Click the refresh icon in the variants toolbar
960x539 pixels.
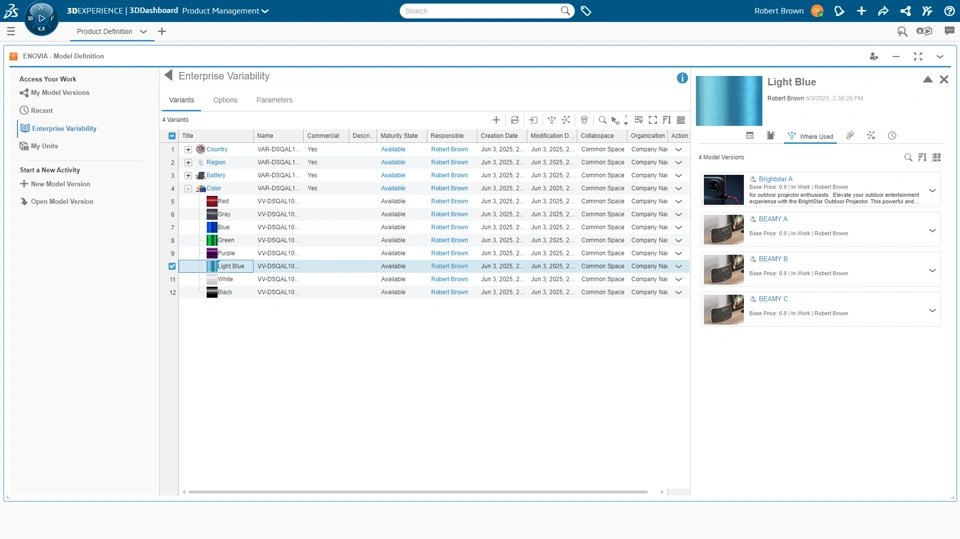(515, 120)
